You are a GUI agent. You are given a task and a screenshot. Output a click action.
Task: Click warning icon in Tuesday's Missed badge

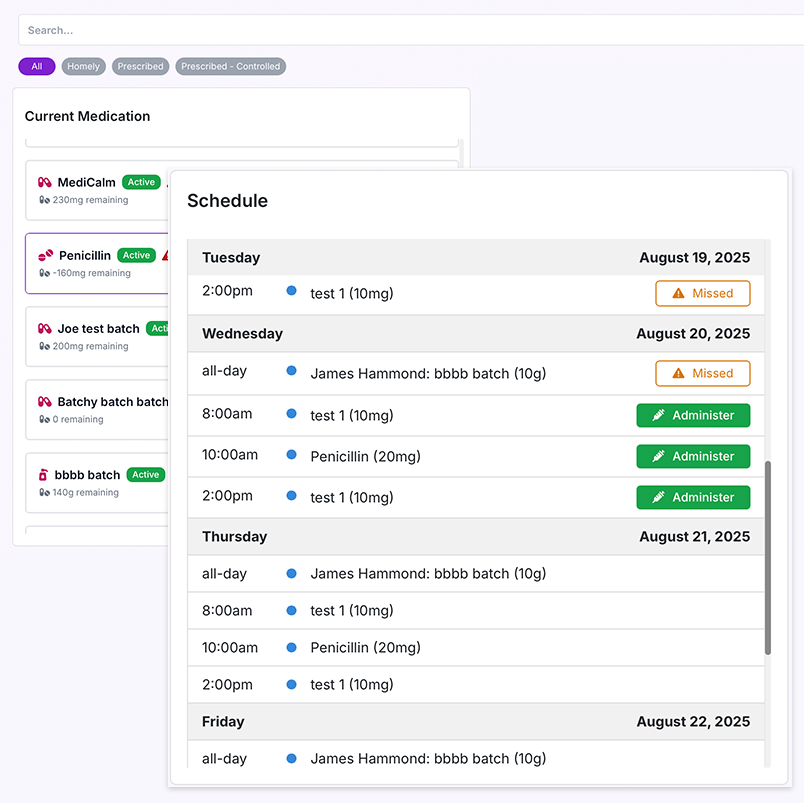(x=679, y=293)
